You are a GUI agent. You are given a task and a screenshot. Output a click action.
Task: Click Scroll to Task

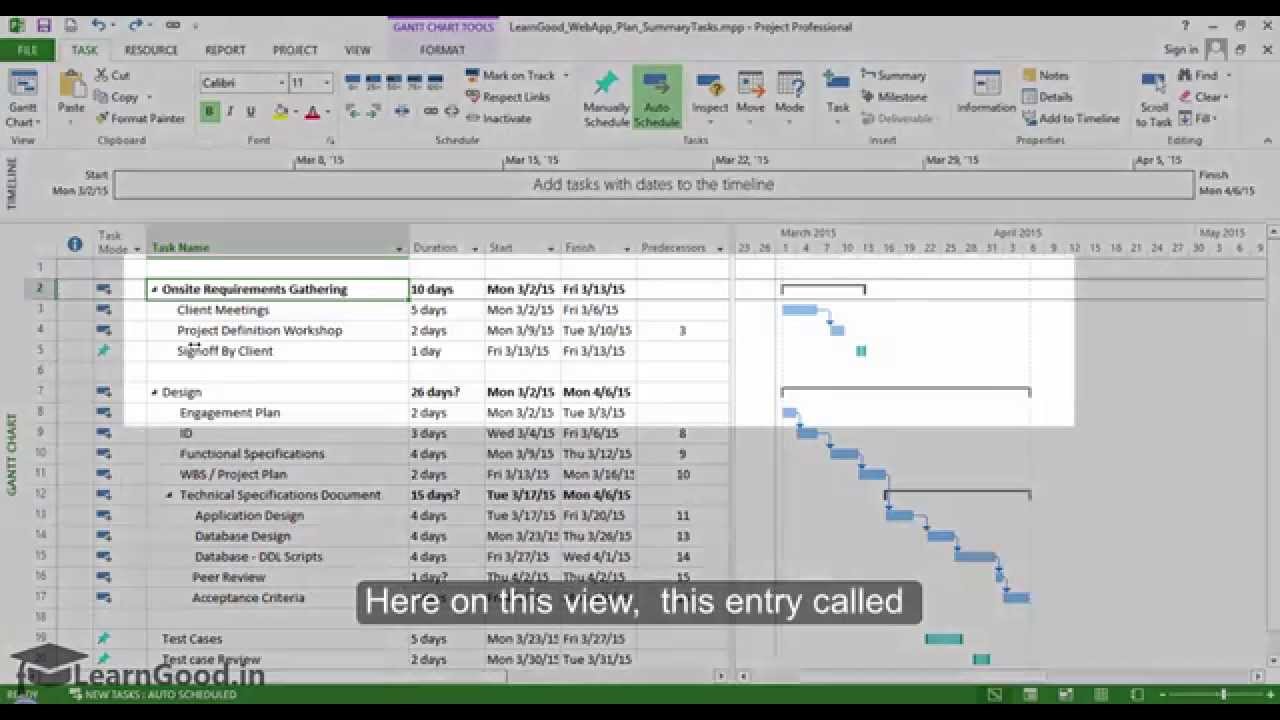(1153, 99)
